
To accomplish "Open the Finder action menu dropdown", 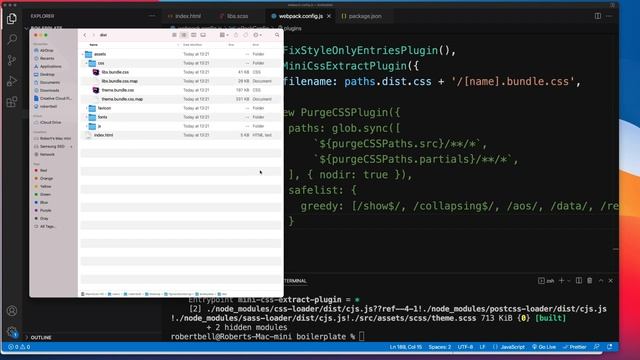I will [258, 35].
